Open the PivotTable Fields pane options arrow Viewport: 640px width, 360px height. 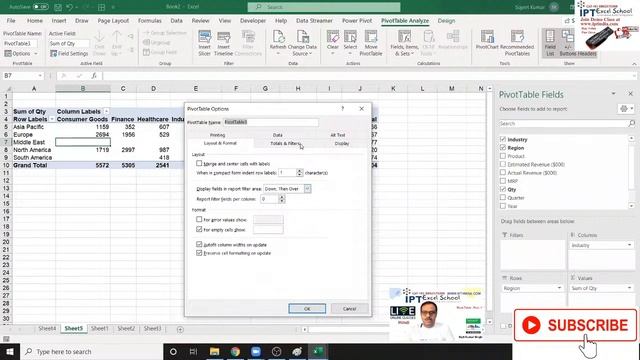coord(613,94)
